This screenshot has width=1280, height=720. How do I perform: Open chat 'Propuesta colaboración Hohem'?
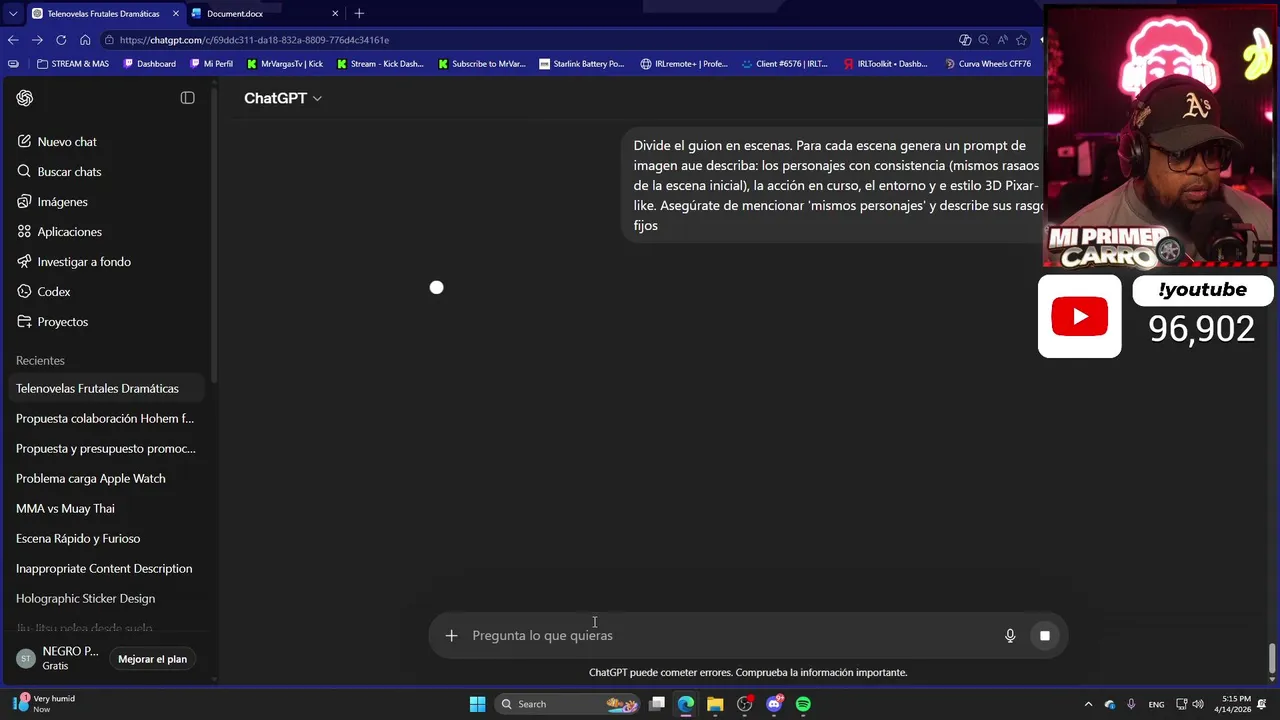pyautogui.click(x=105, y=418)
